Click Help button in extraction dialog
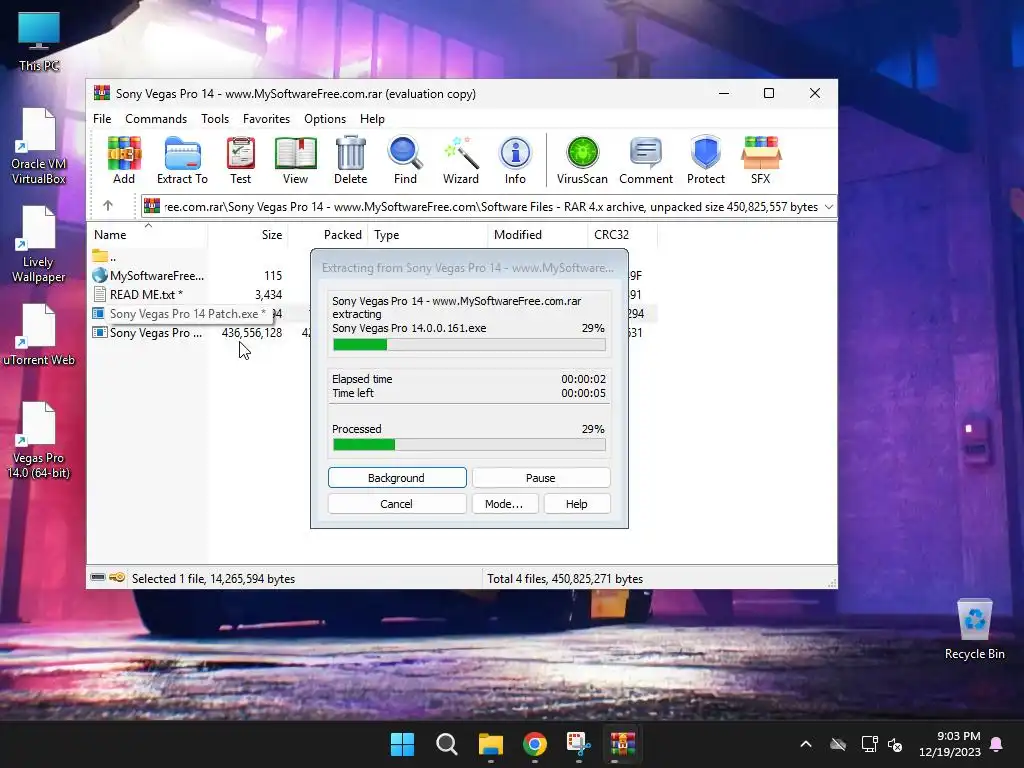 (577, 504)
